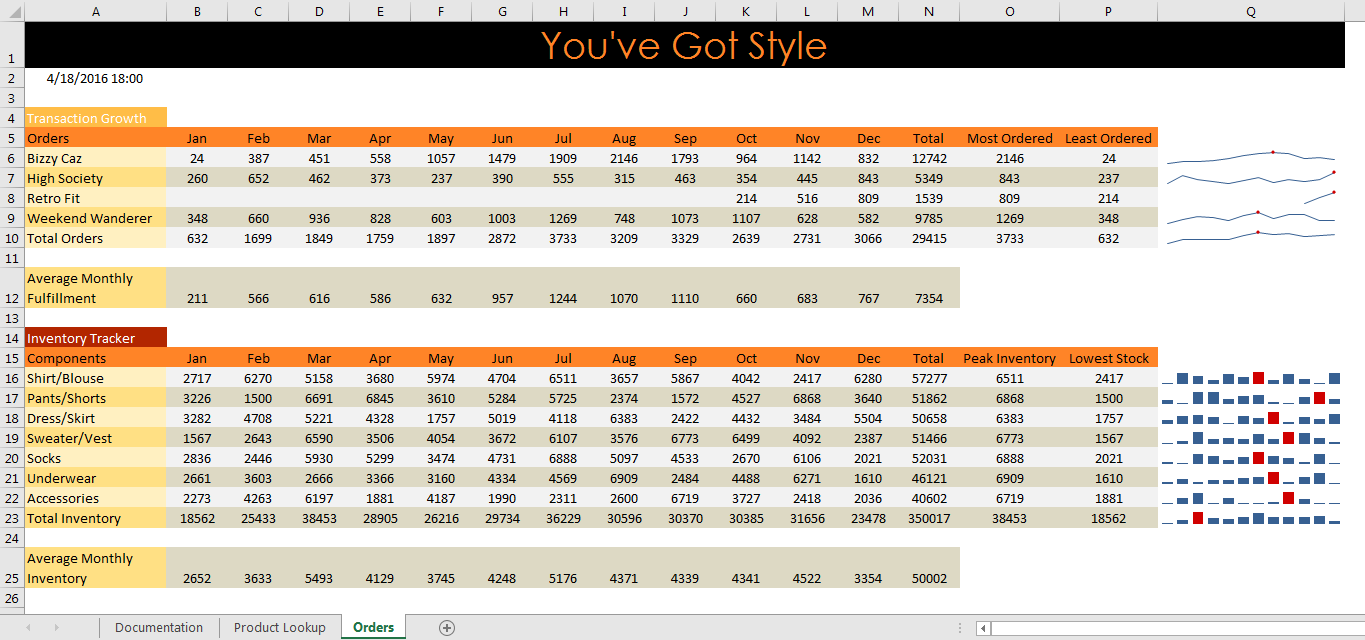Select the Bizzy Caz sparkline cell
Screen dimensions: 1365x640
[1250, 158]
